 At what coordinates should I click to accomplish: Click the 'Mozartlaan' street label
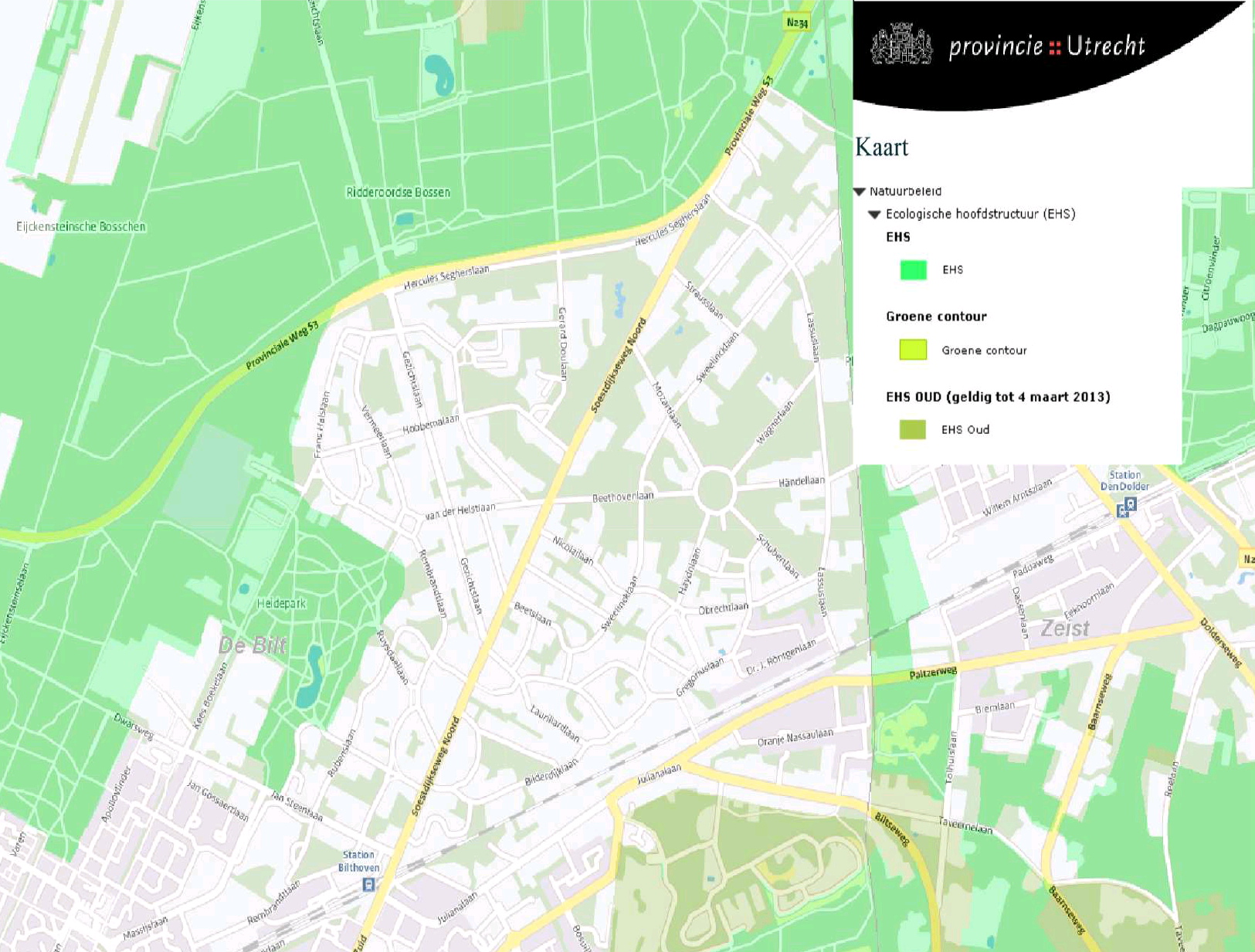coord(667,405)
